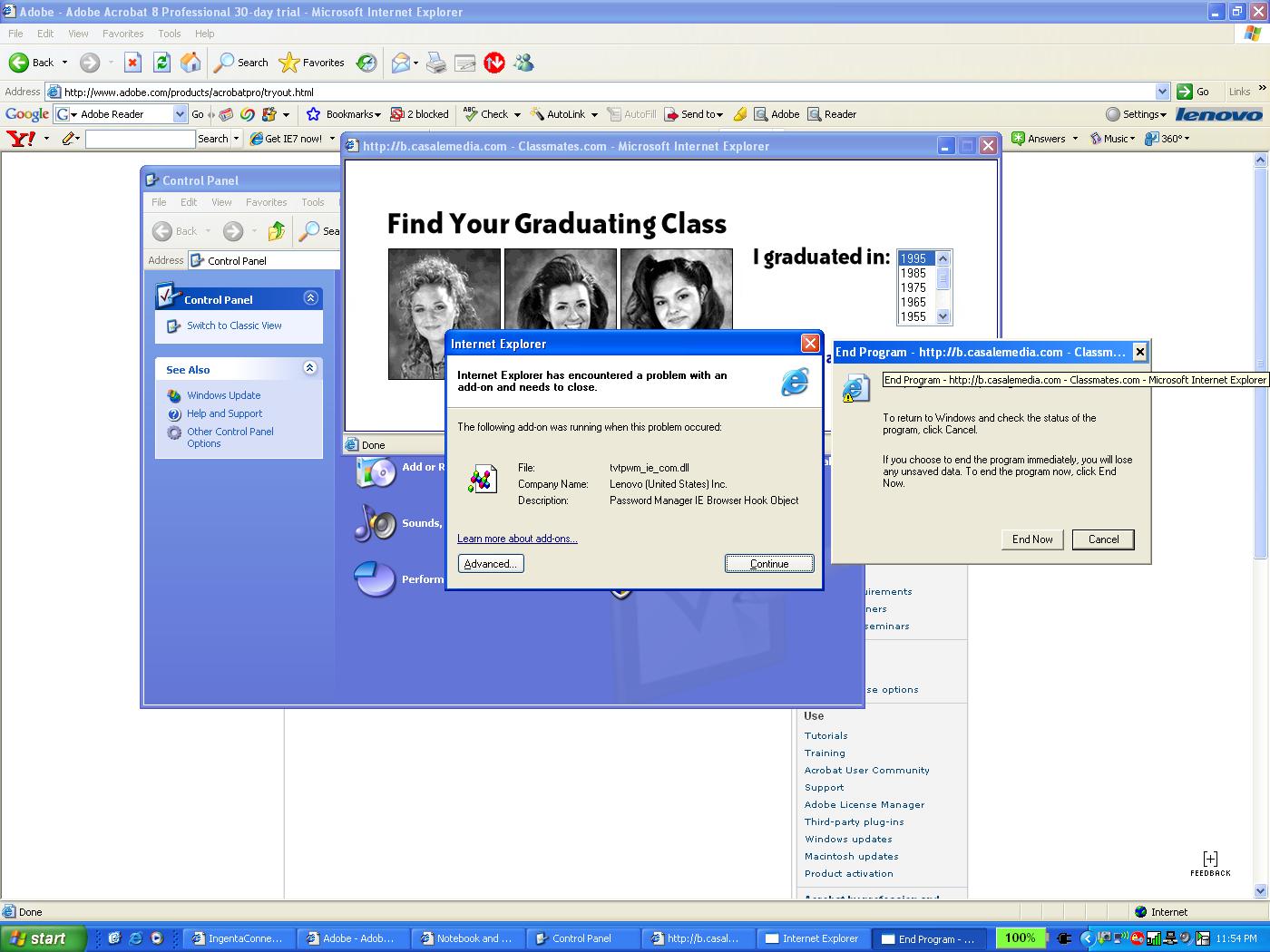Switch to Notebook and... taskbar button
The width and height of the screenshot is (1270, 952).
(466, 938)
